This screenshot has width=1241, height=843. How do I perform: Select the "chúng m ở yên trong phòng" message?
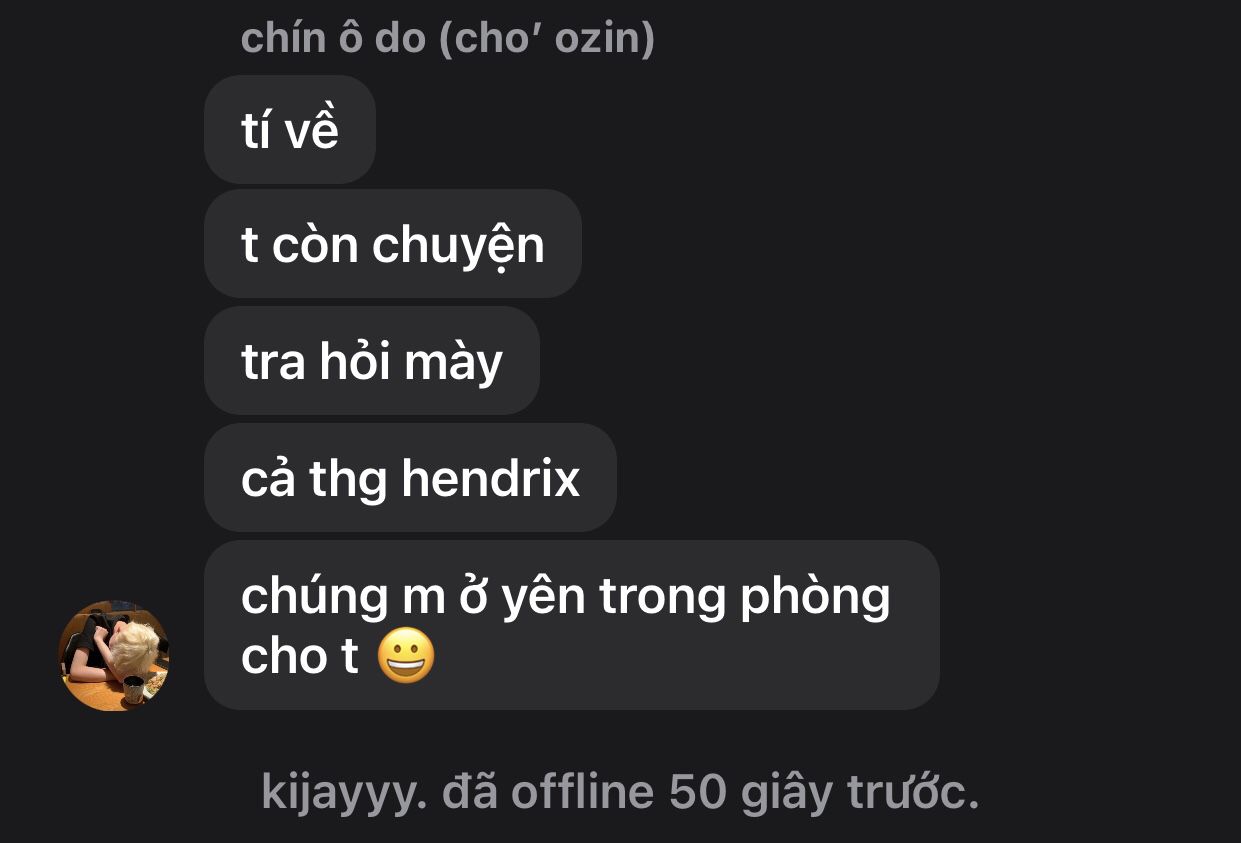tap(572, 625)
